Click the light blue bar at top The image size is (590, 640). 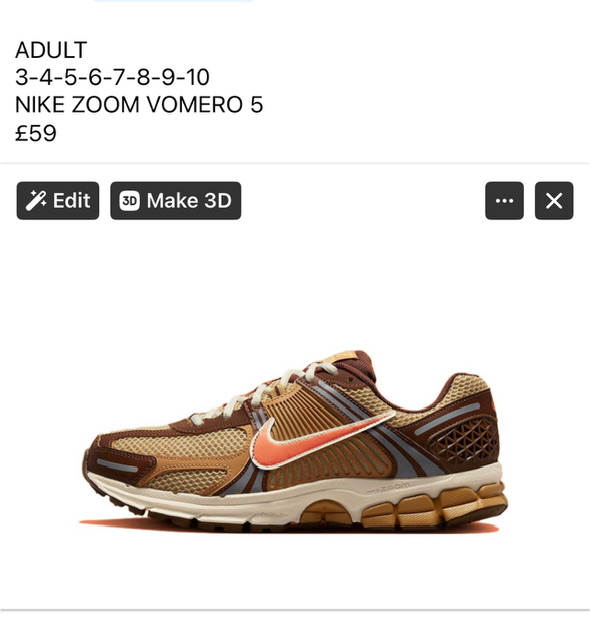173,1
